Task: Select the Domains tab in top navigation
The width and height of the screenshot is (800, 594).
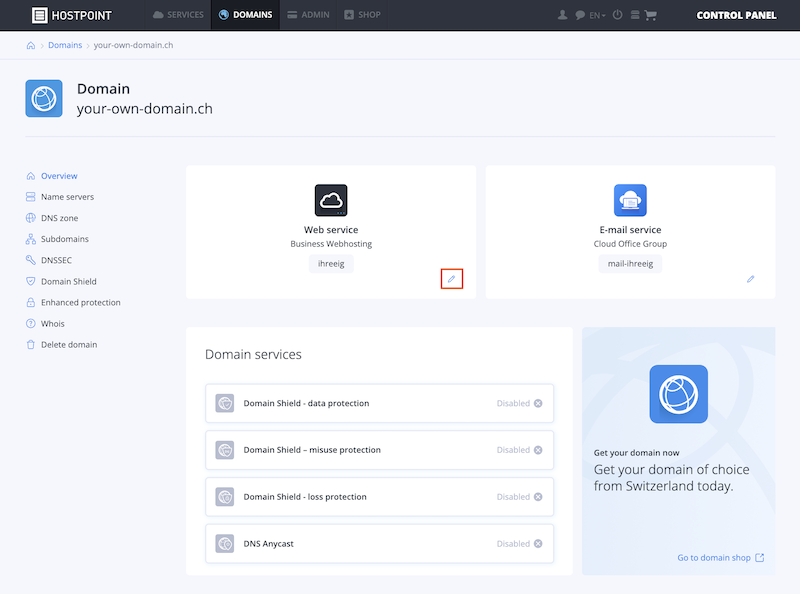Action: [245, 15]
